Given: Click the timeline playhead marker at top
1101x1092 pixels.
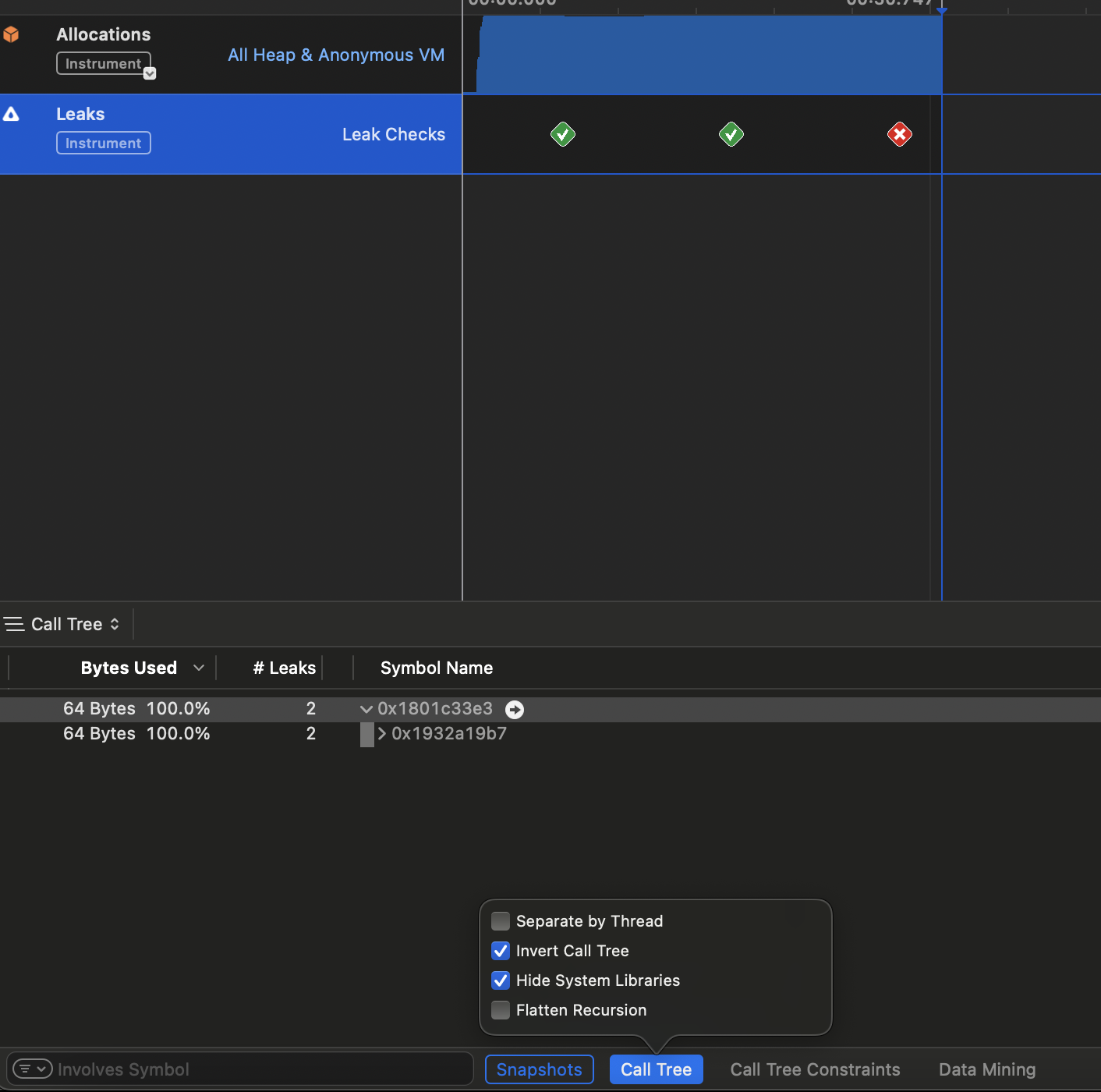Looking at the screenshot, I should [x=942, y=10].
